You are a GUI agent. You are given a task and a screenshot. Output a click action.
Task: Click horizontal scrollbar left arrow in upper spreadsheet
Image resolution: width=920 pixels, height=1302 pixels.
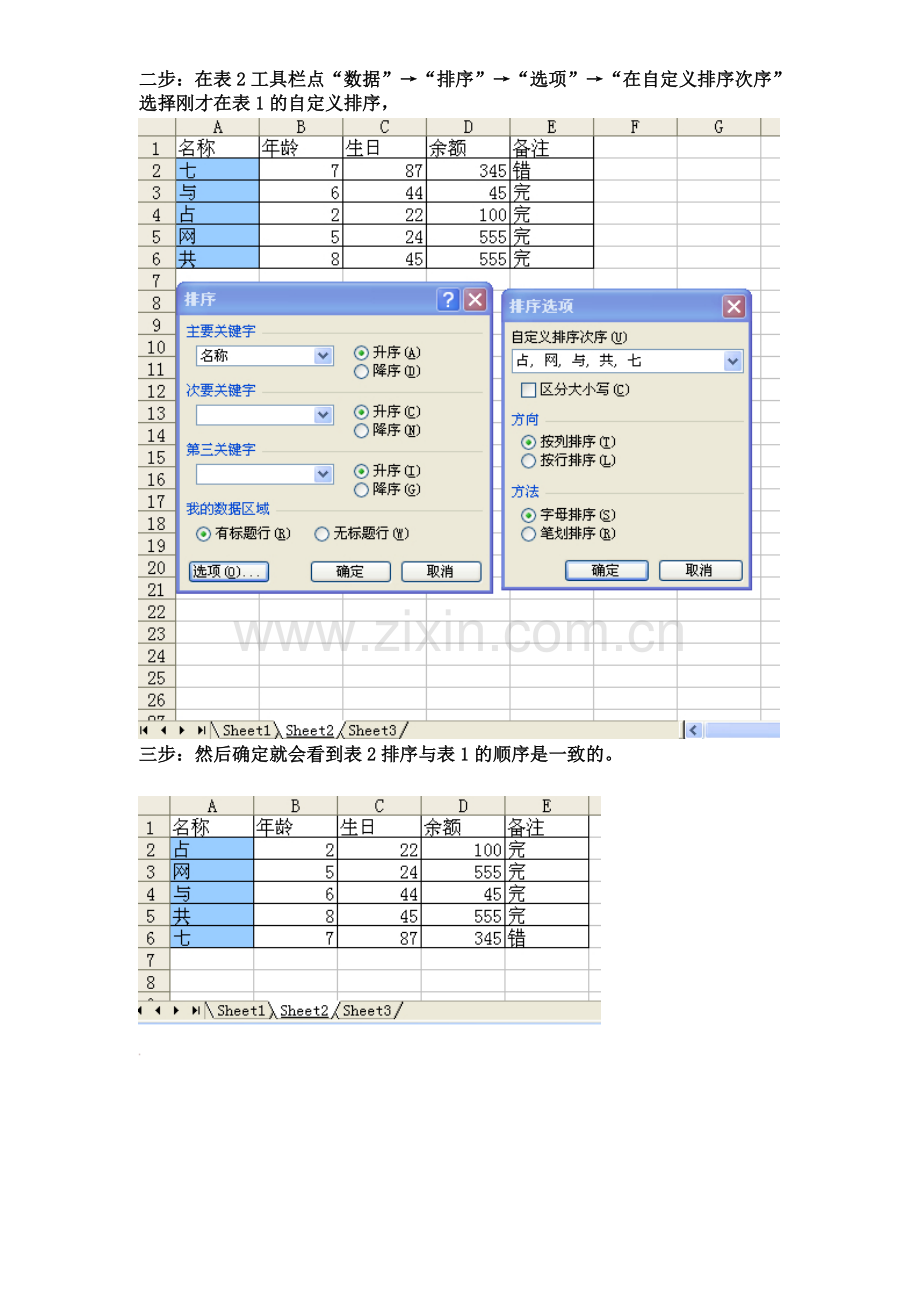click(693, 731)
